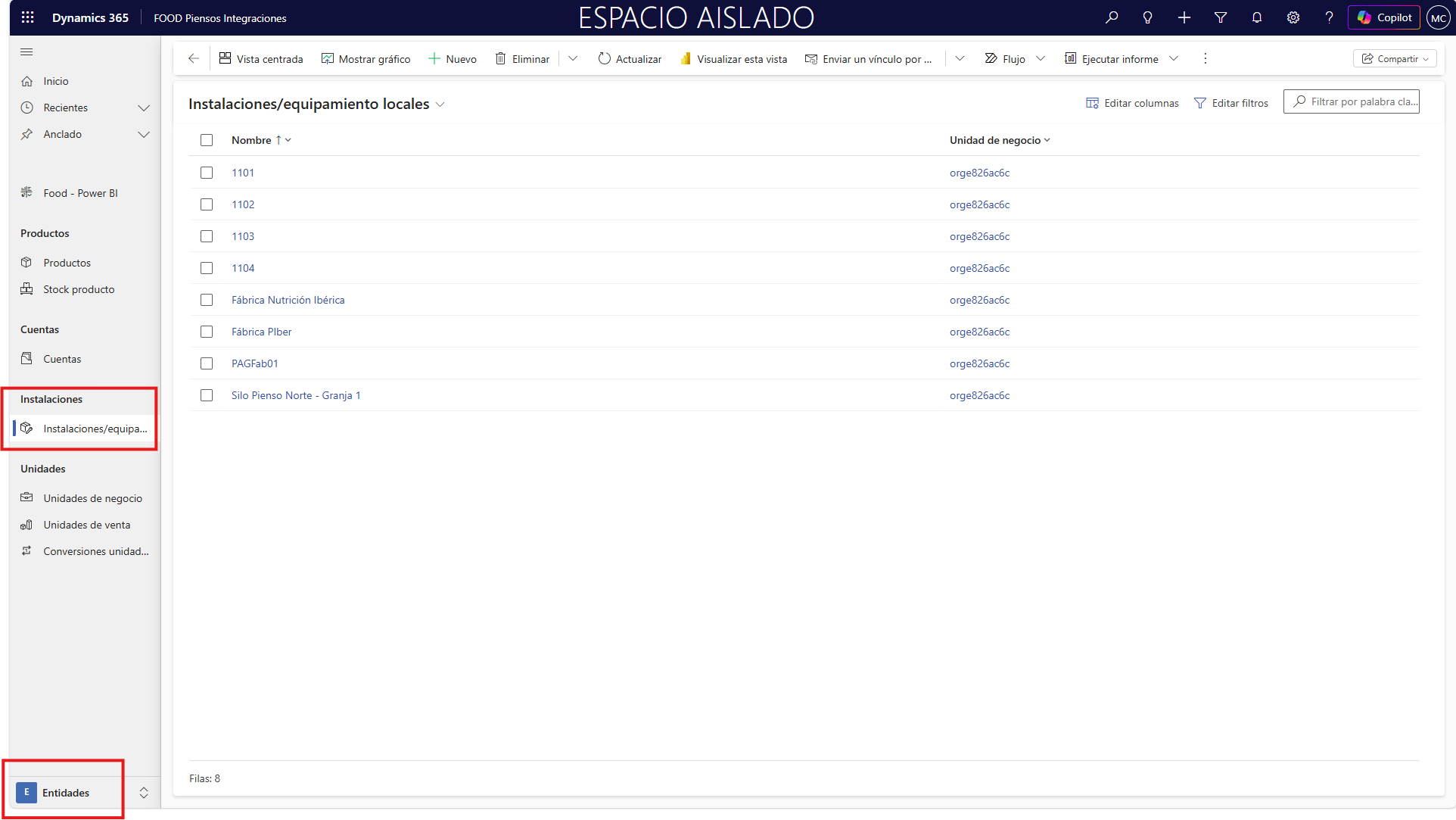Image resolution: width=1456 pixels, height=820 pixels.
Task: Click the Filtrar por palabra clave field
Action: (1359, 101)
